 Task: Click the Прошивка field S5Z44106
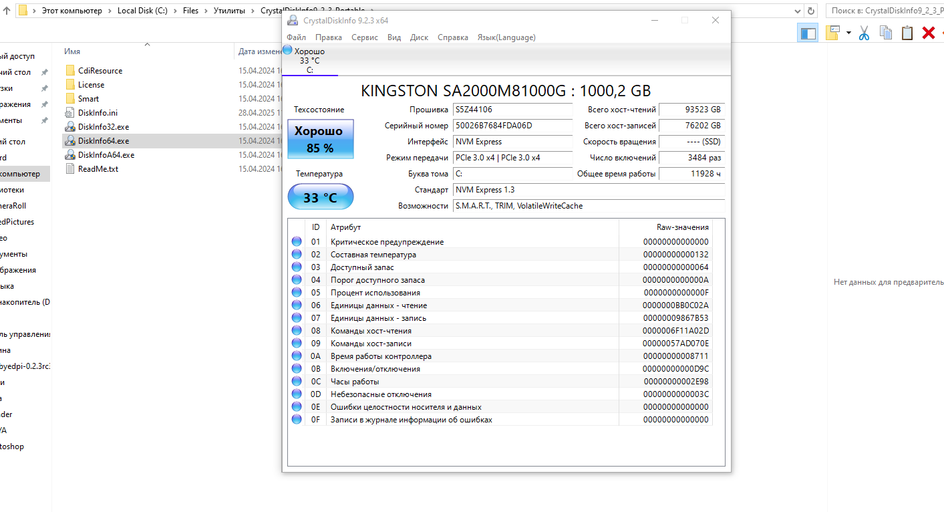[512, 110]
